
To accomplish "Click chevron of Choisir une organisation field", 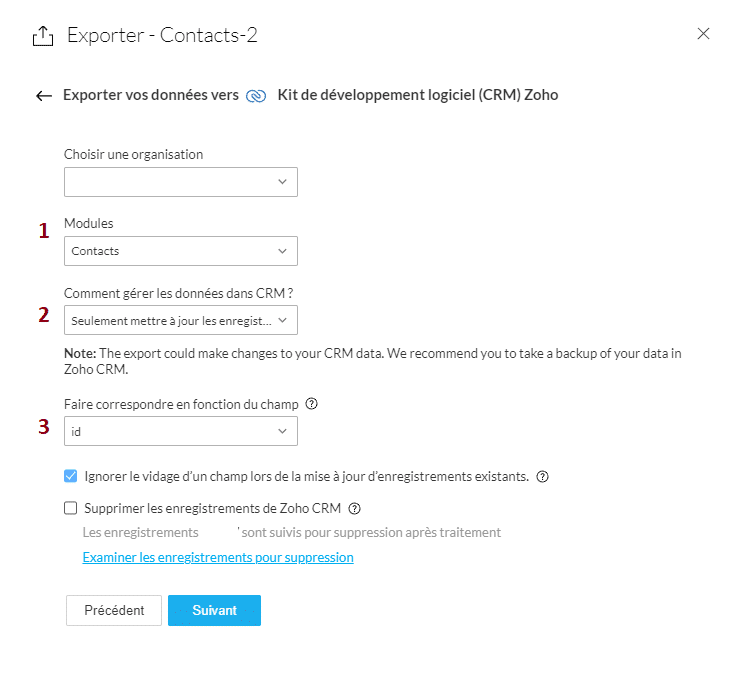I will [282, 182].
